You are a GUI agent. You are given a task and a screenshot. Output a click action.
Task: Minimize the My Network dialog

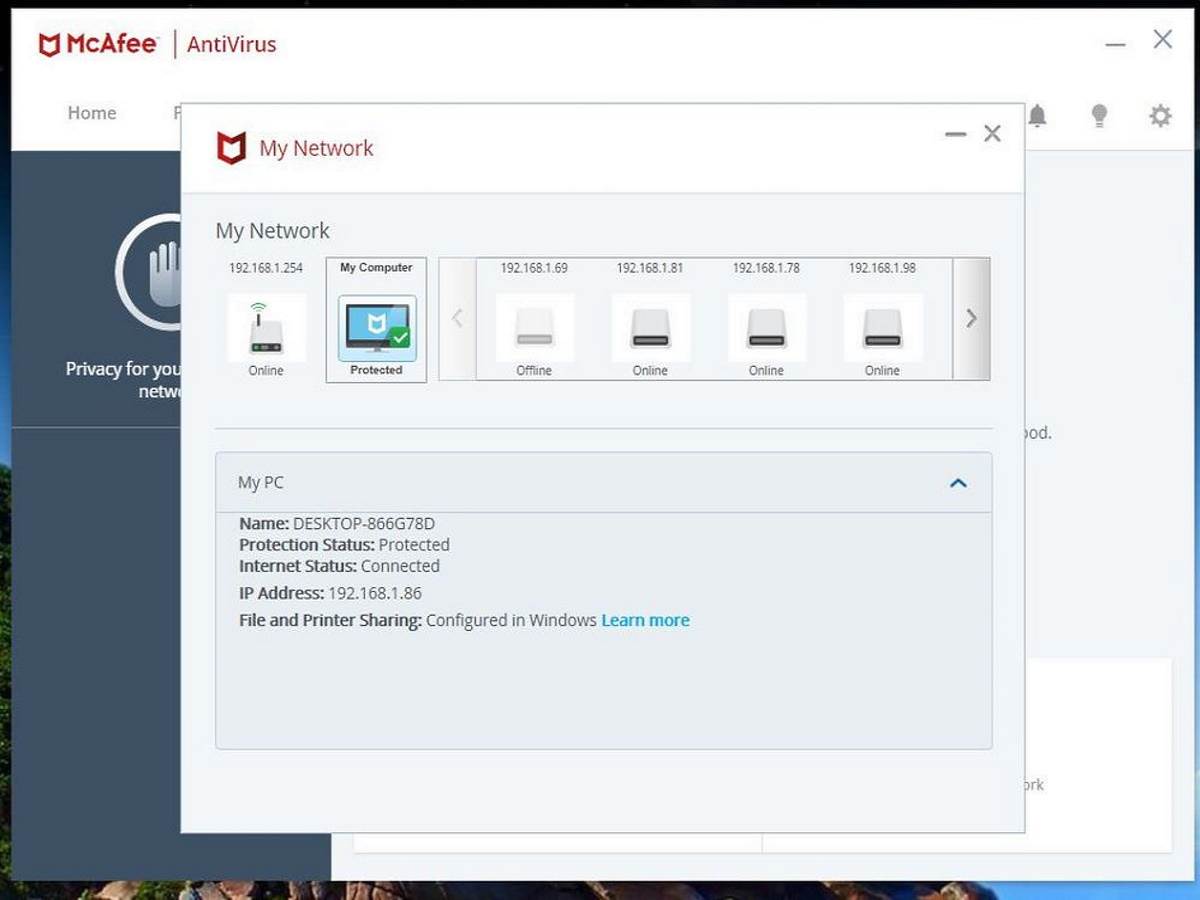956,134
